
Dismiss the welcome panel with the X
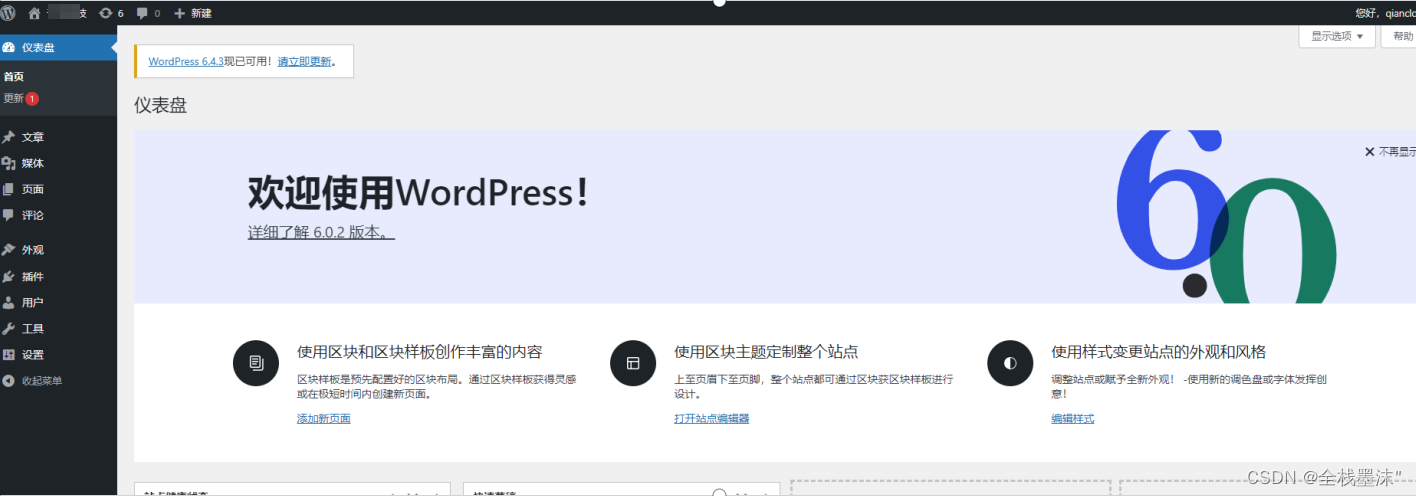1370,152
